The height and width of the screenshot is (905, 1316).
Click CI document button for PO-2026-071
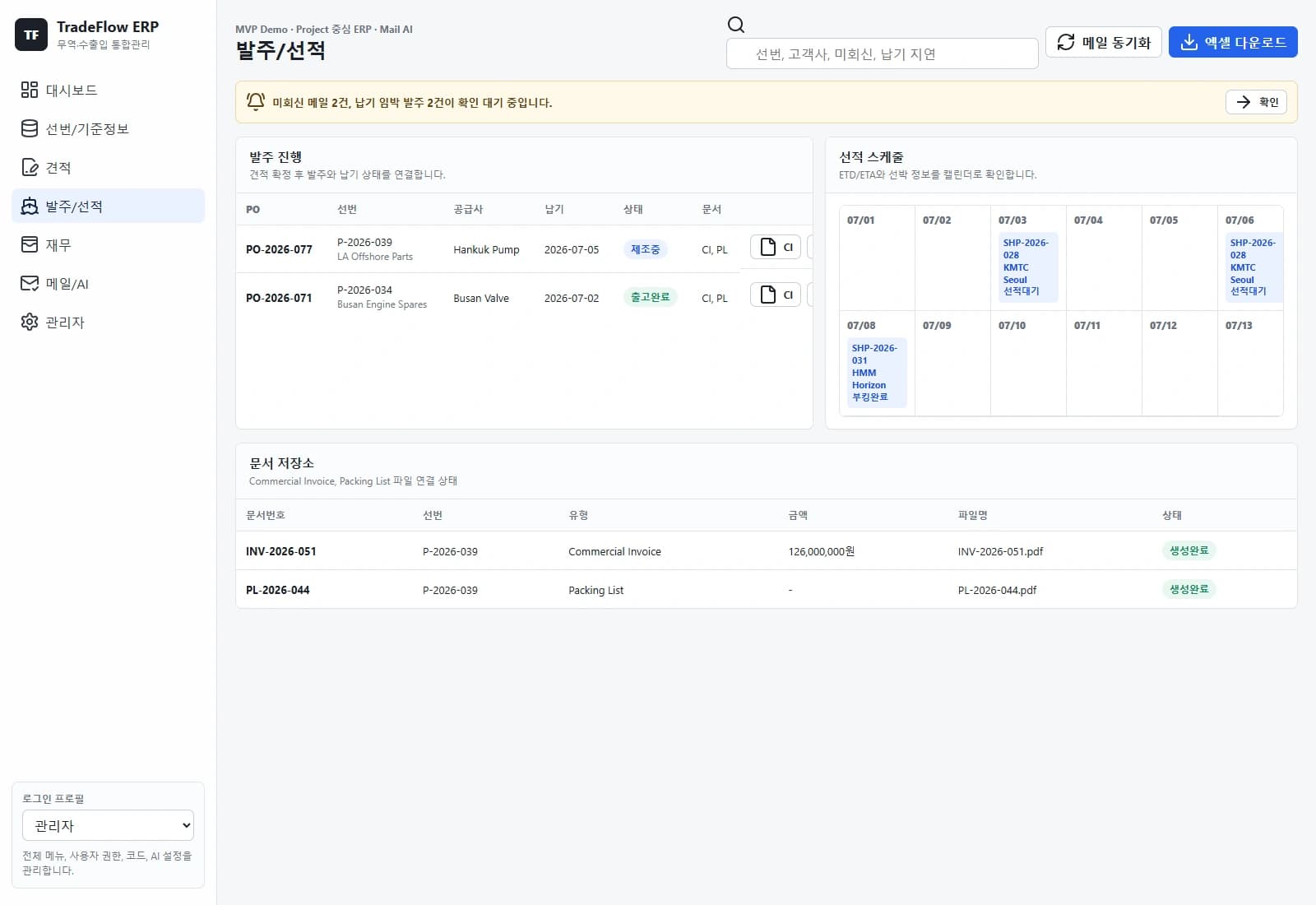click(x=775, y=295)
